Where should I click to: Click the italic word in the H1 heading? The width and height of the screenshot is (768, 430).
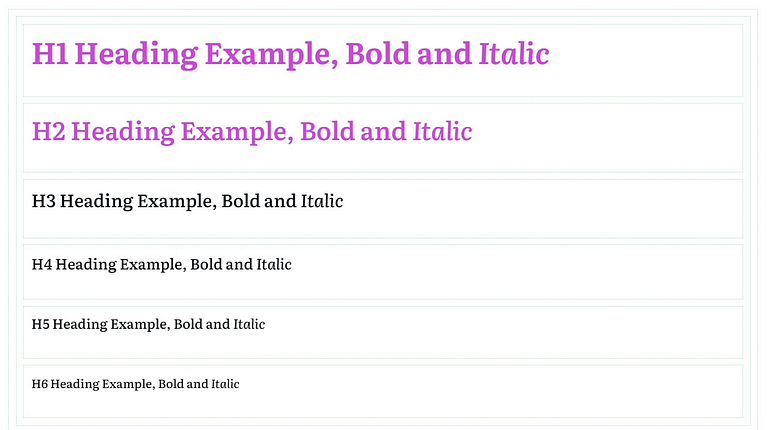513,54
